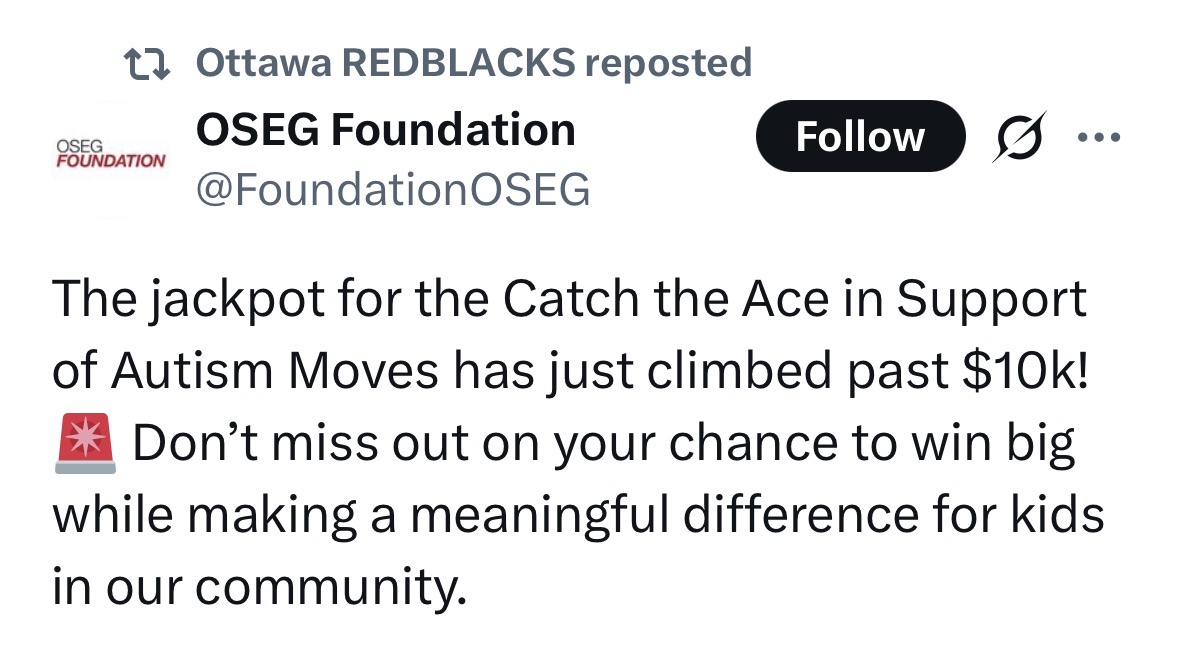1179x645 pixels.
Task: Open the Ottawa REDBLACKS profile link
Action: click(386, 62)
